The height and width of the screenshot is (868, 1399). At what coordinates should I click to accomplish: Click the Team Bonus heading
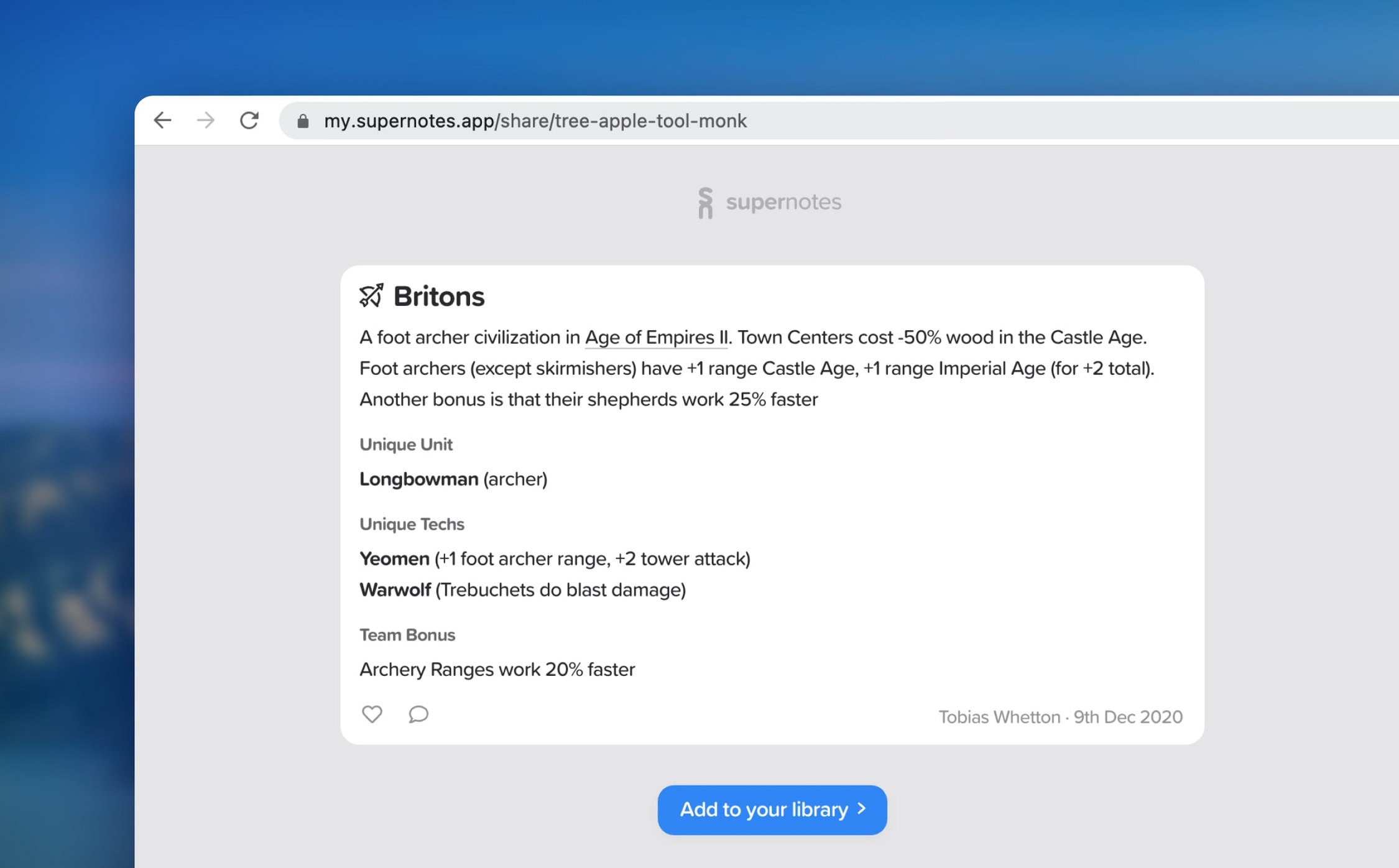click(407, 635)
